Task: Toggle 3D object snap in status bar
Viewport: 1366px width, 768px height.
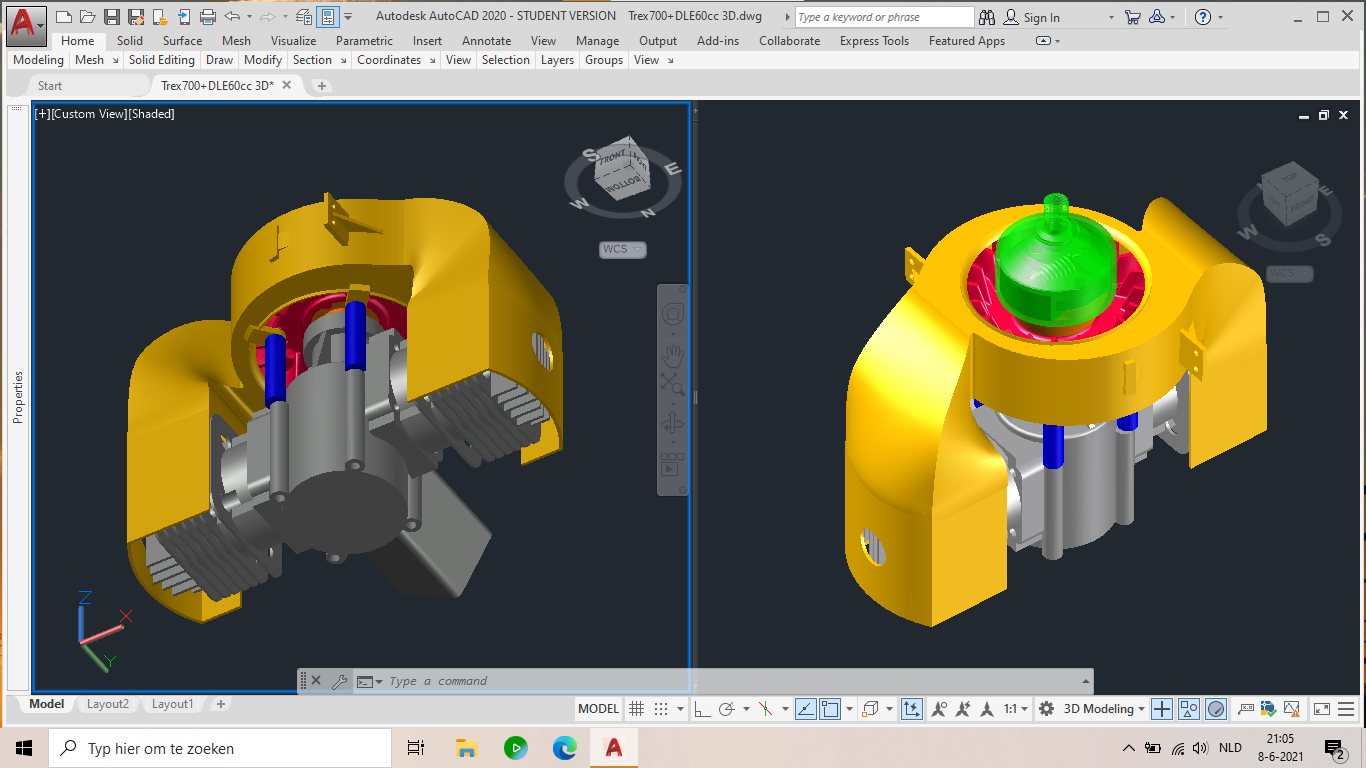Action: pos(870,709)
